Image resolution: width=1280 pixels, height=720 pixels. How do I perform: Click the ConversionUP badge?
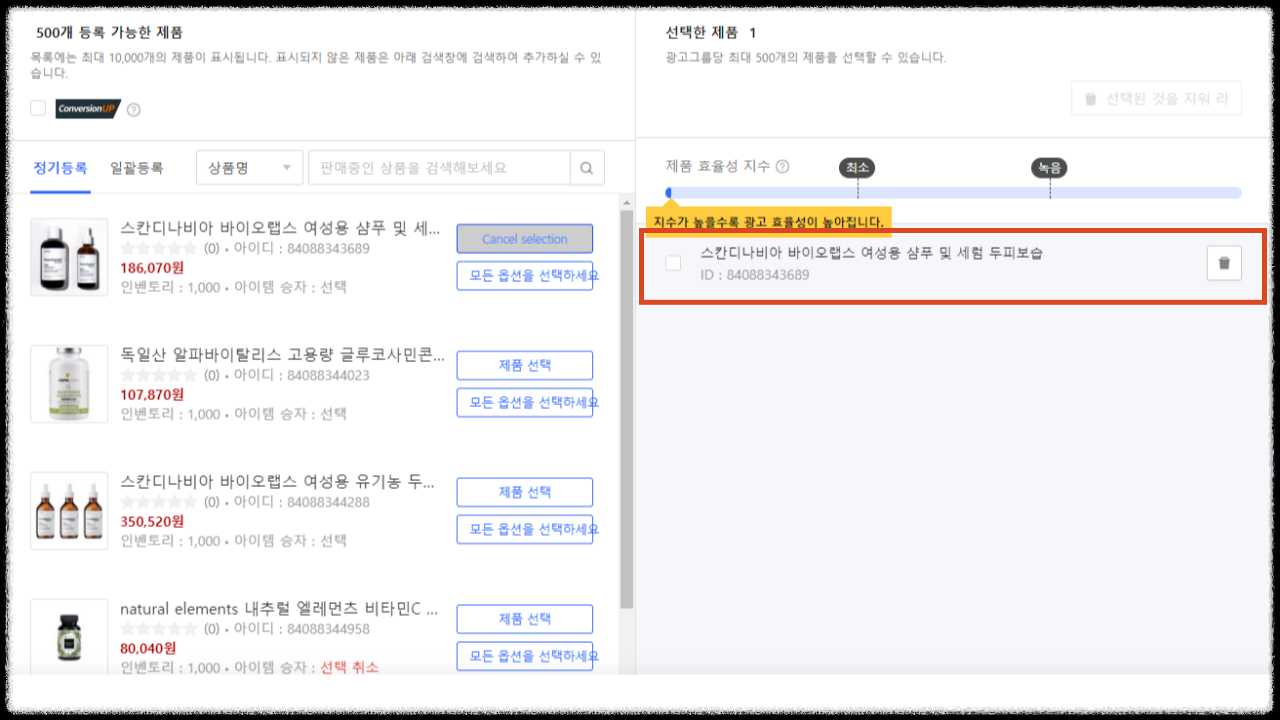click(x=88, y=108)
